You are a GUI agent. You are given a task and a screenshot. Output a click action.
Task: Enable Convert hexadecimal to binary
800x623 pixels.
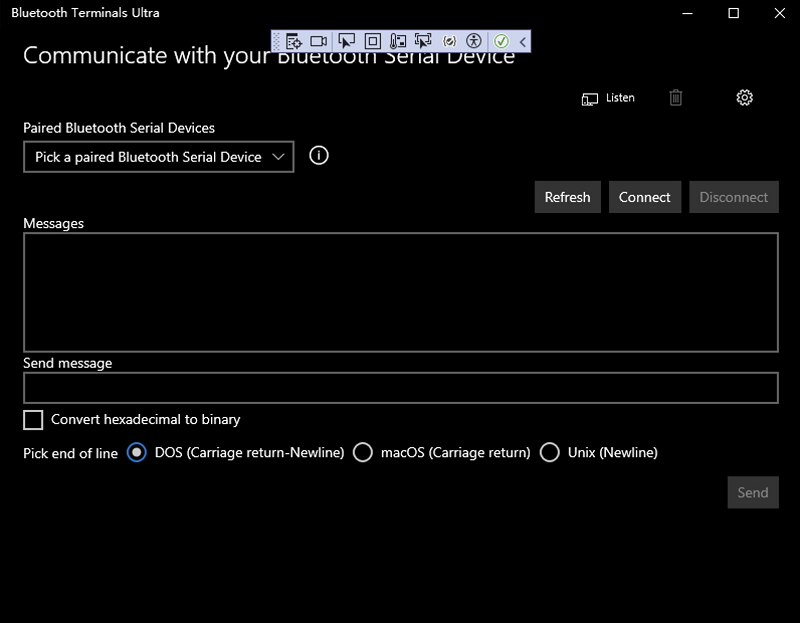coord(33,419)
